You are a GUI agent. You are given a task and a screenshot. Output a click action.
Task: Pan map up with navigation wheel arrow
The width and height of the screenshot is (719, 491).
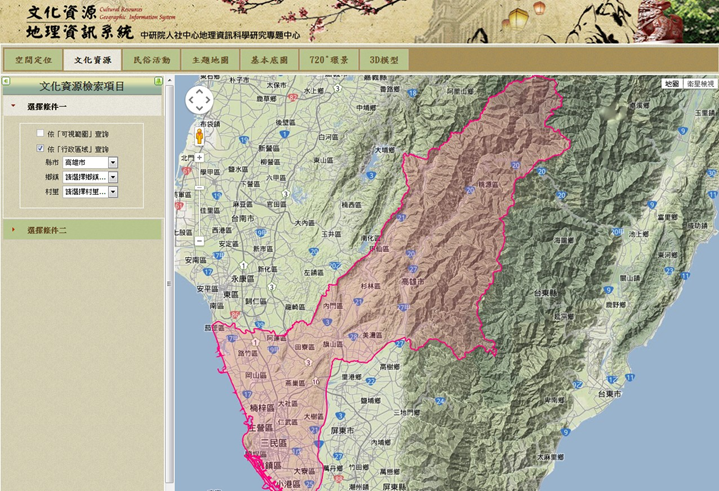(199, 91)
